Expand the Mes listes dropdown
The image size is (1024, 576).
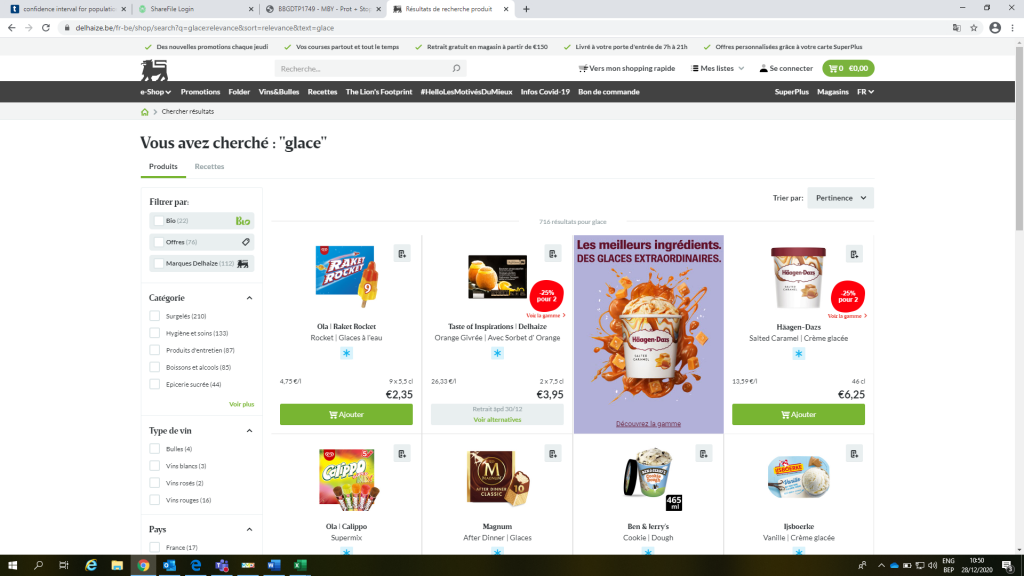point(718,68)
